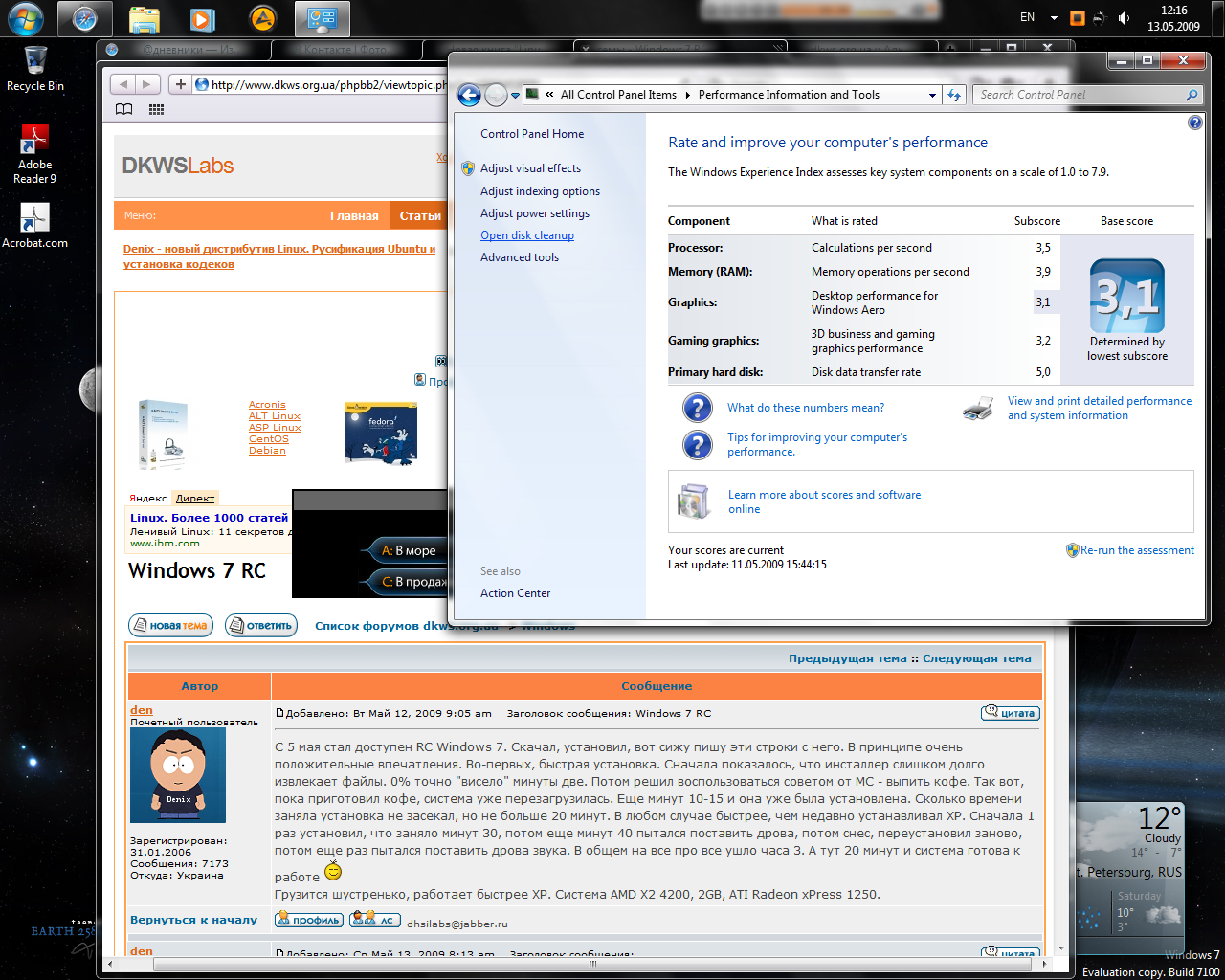Click help icon beside 'Tips for improving'
This screenshot has height=980, width=1225.
tap(698, 444)
